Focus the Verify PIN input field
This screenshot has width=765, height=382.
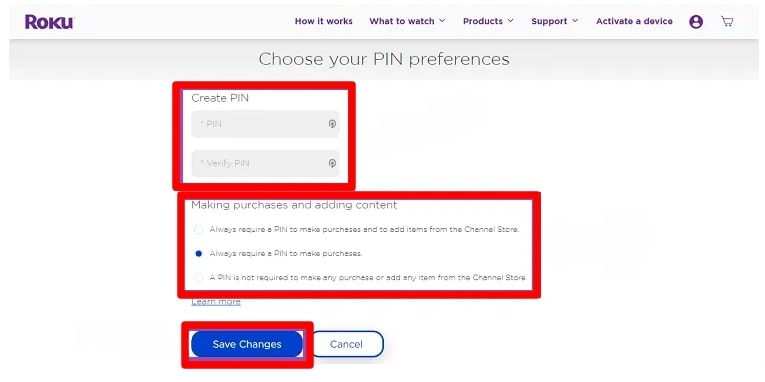coord(265,163)
